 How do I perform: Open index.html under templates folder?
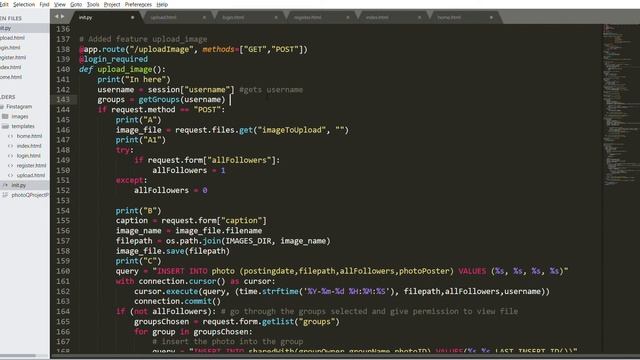29,146
